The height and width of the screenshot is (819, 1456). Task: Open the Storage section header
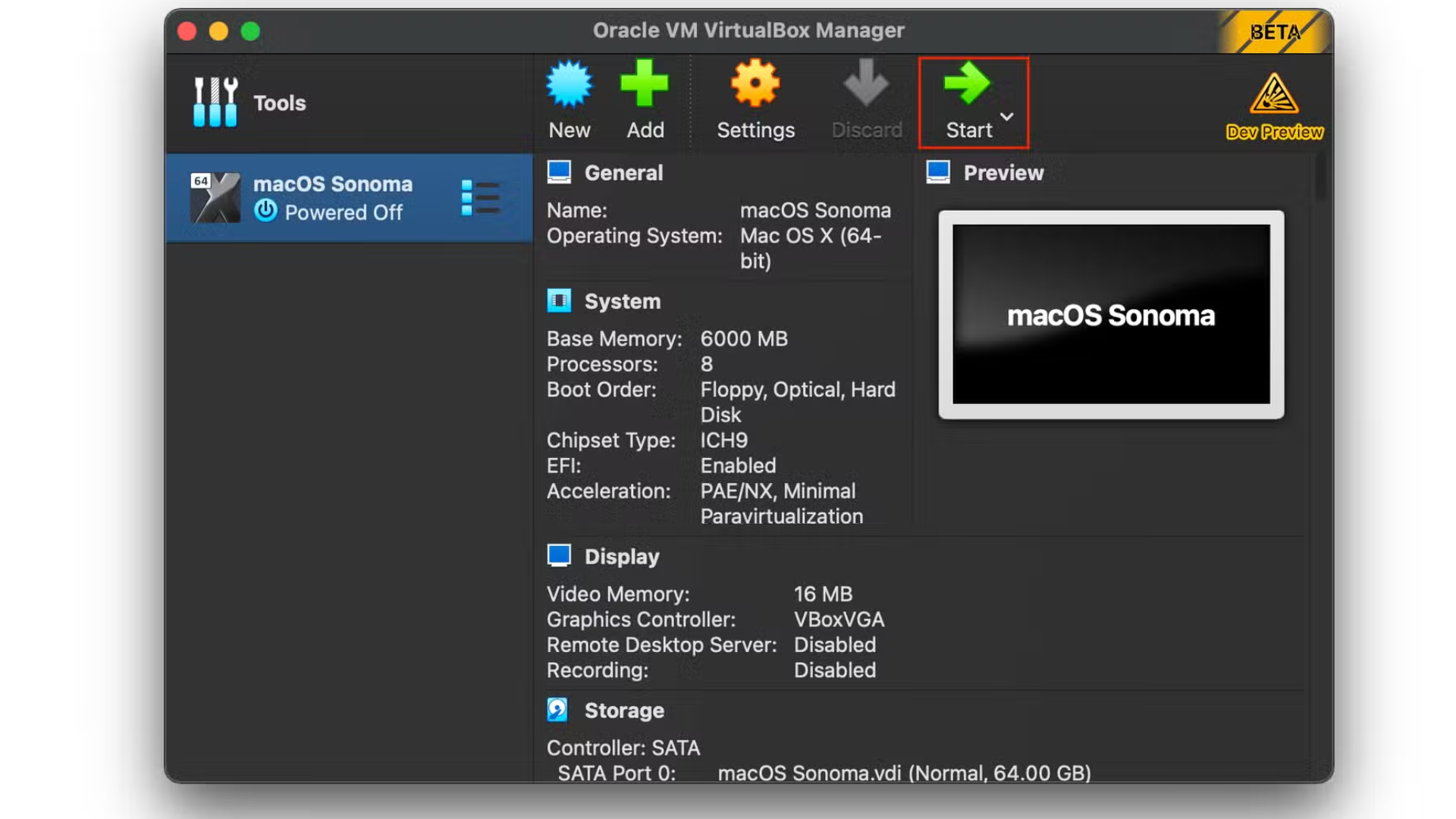coord(624,711)
